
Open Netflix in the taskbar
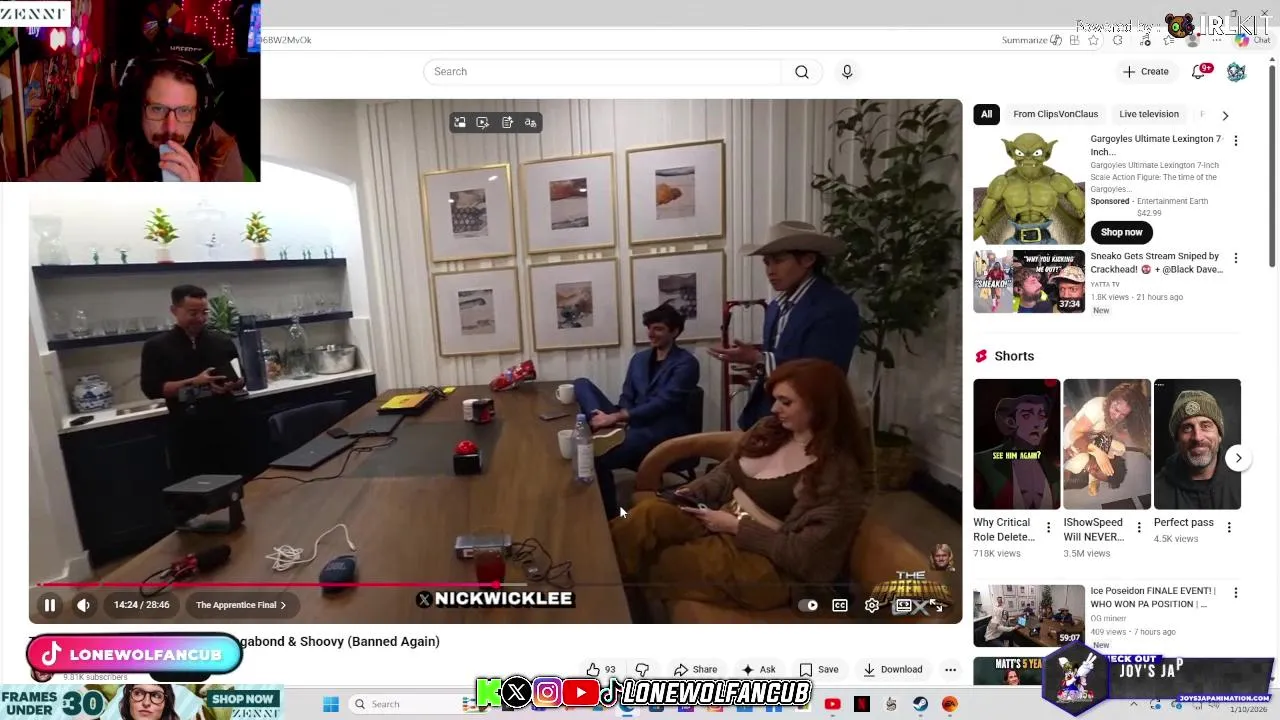coord(862,704)
